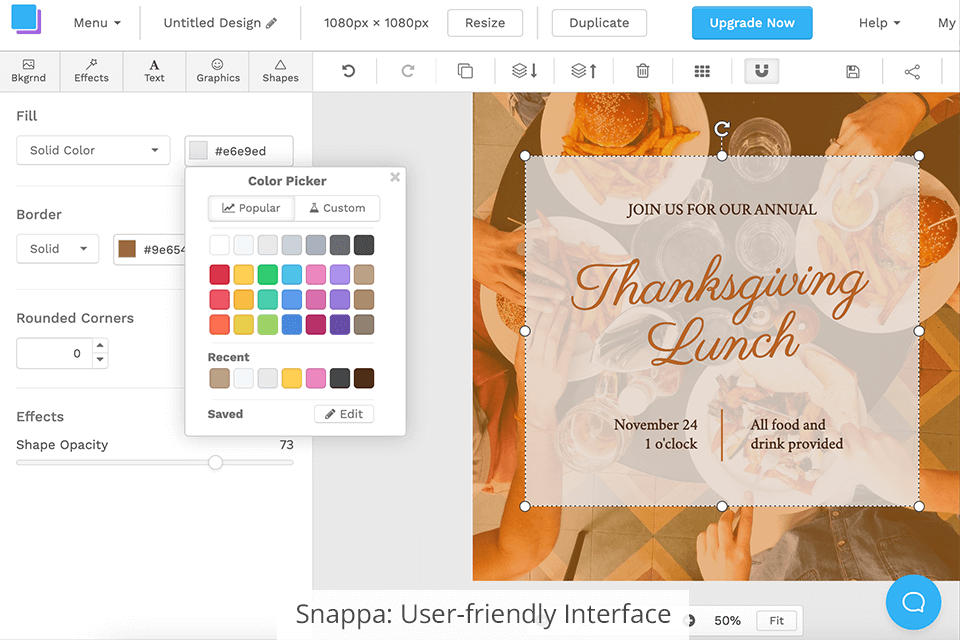Save design with floppy disk icon
960x640 pixels.
[853, 72]
